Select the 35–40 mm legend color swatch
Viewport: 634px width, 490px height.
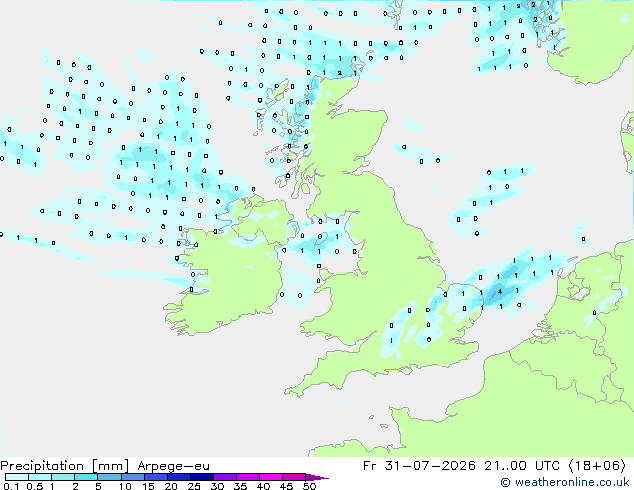pyautogui.click(x=248, y=477)
